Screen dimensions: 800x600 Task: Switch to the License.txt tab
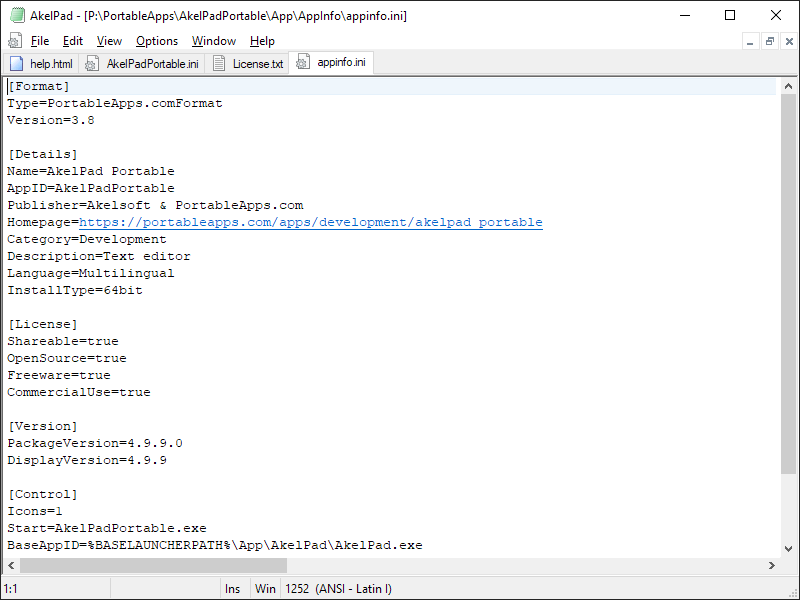(257, 64)
